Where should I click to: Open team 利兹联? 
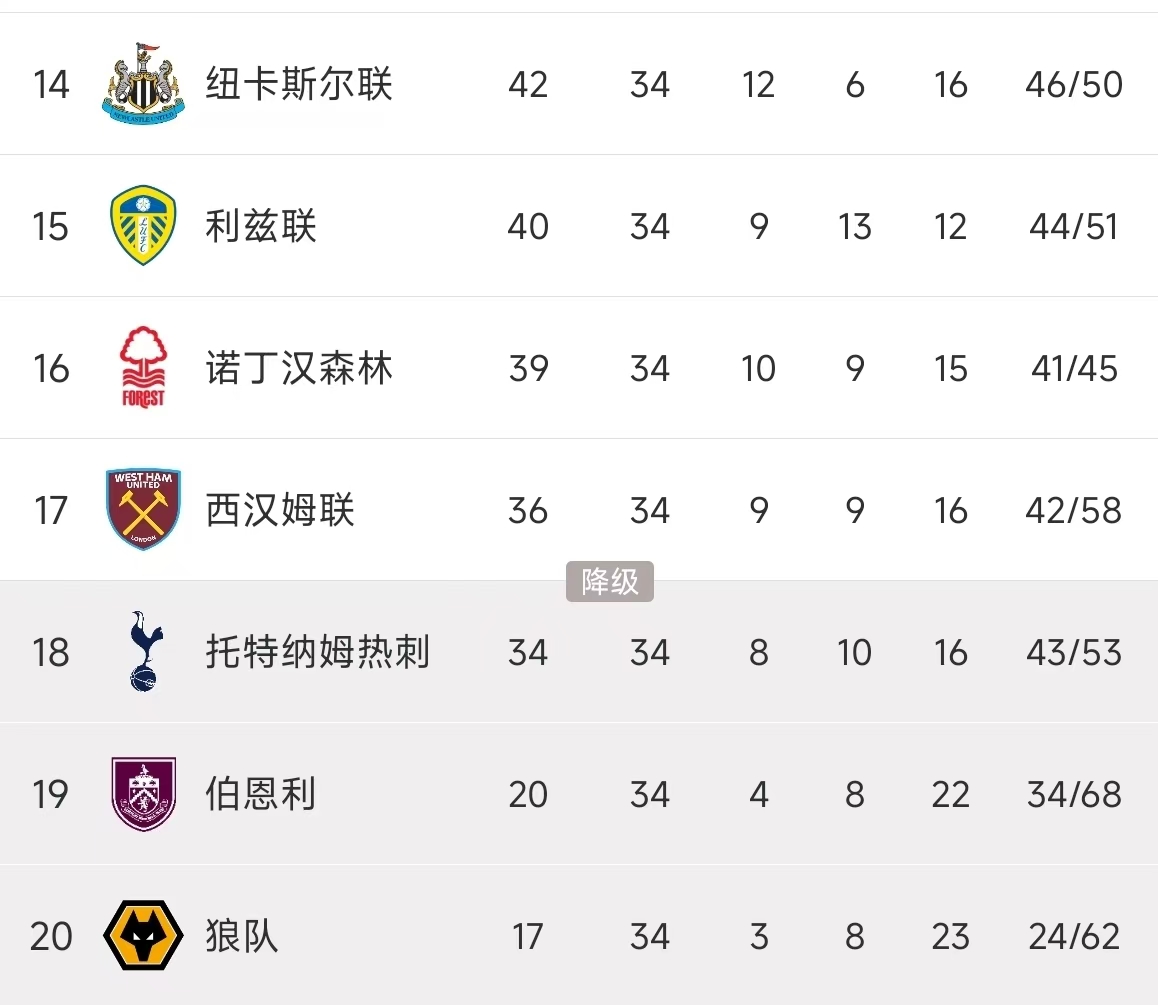coord(261,226)
